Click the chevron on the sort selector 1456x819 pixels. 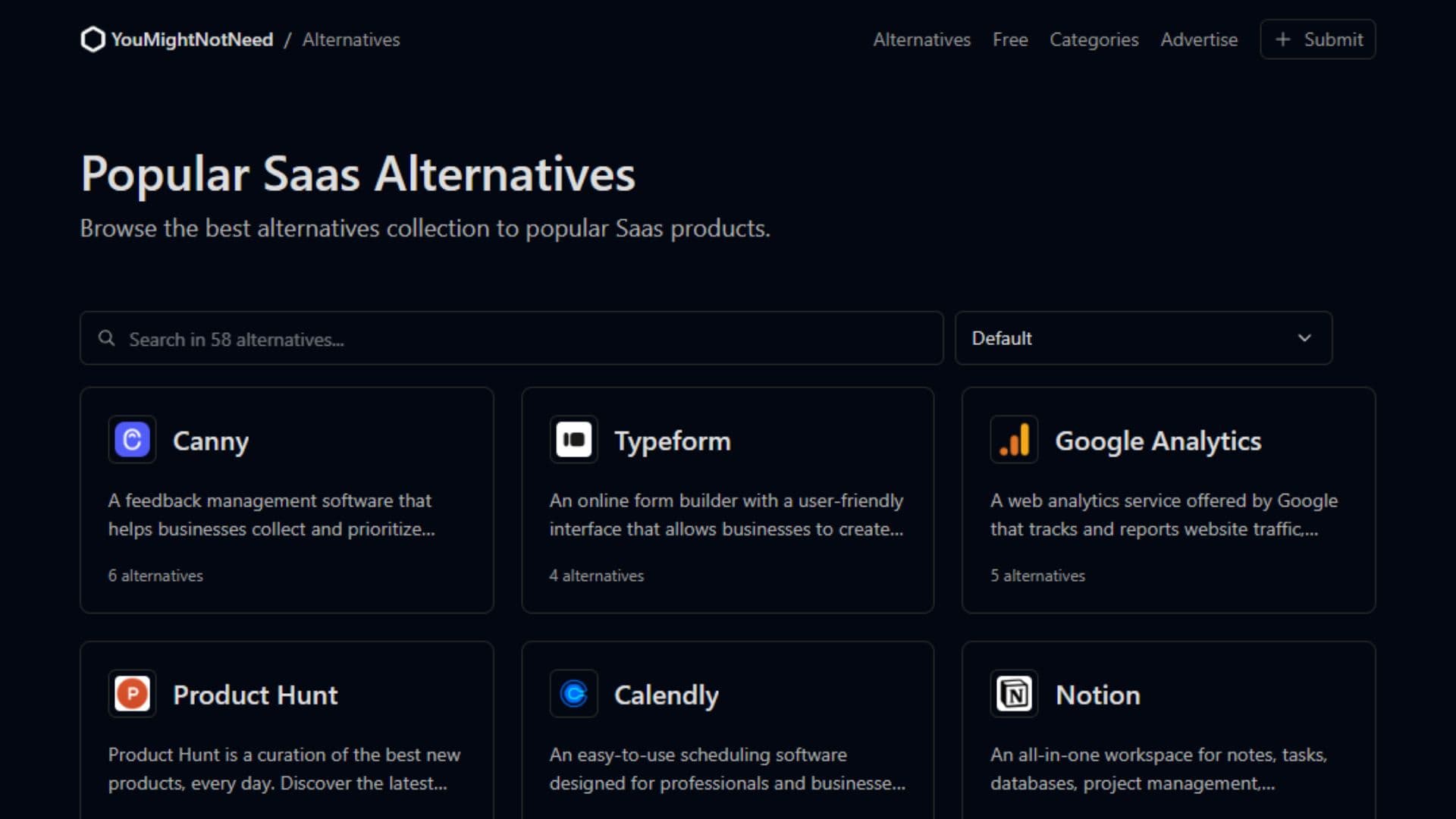tap(1304, 338)
